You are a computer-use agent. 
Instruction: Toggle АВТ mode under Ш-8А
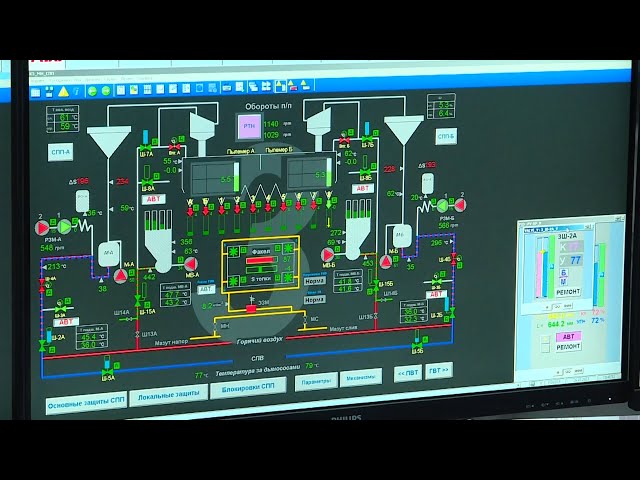[x=154, y=199]
